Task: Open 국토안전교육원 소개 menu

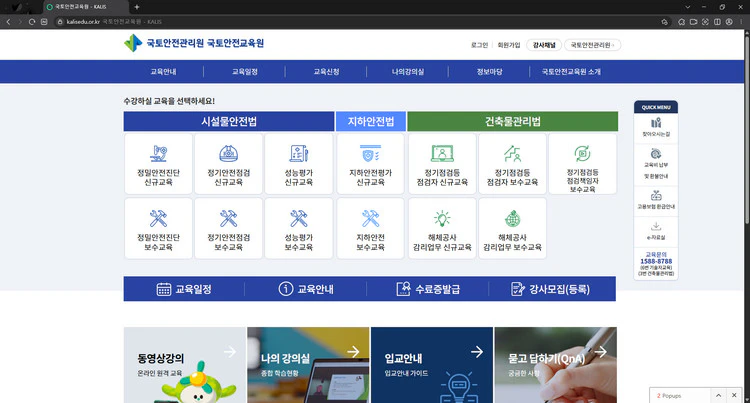Action: click(571, 72)
